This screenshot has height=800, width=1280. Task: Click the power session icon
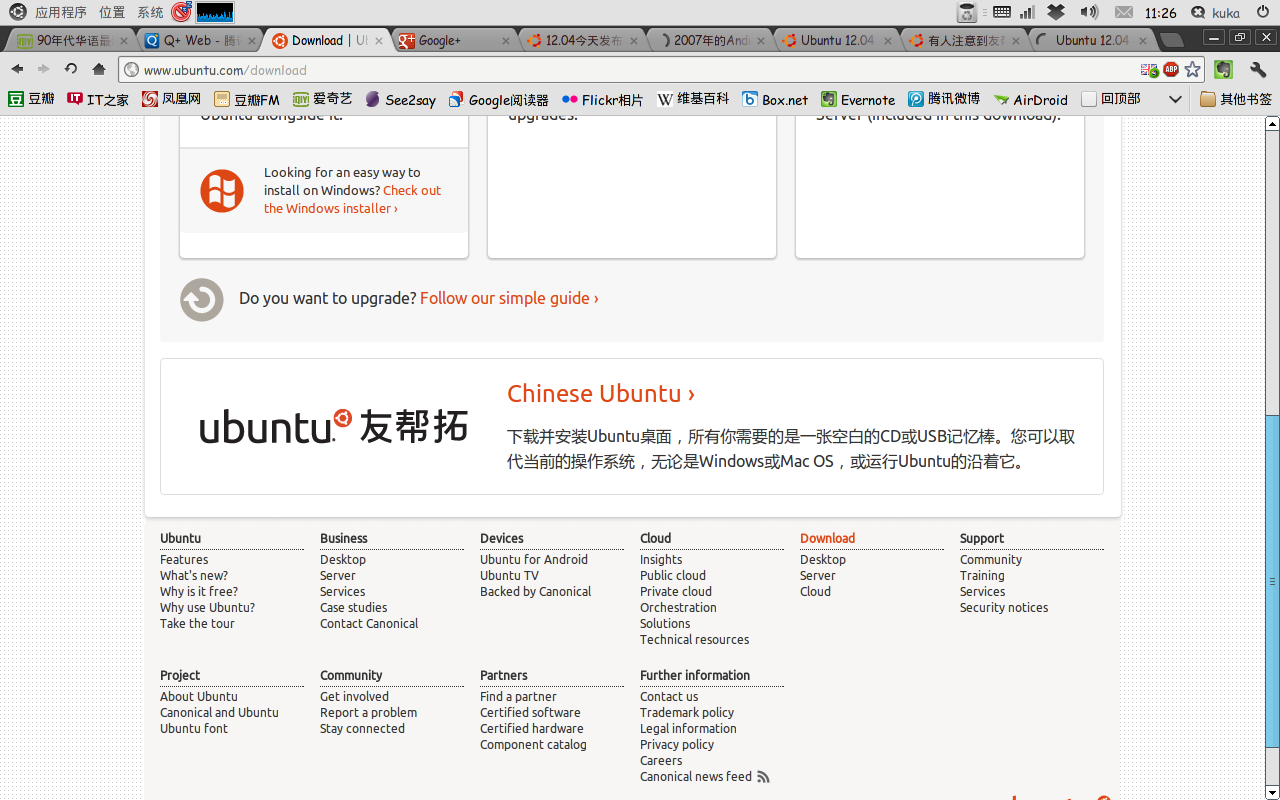pos(1264,12)
